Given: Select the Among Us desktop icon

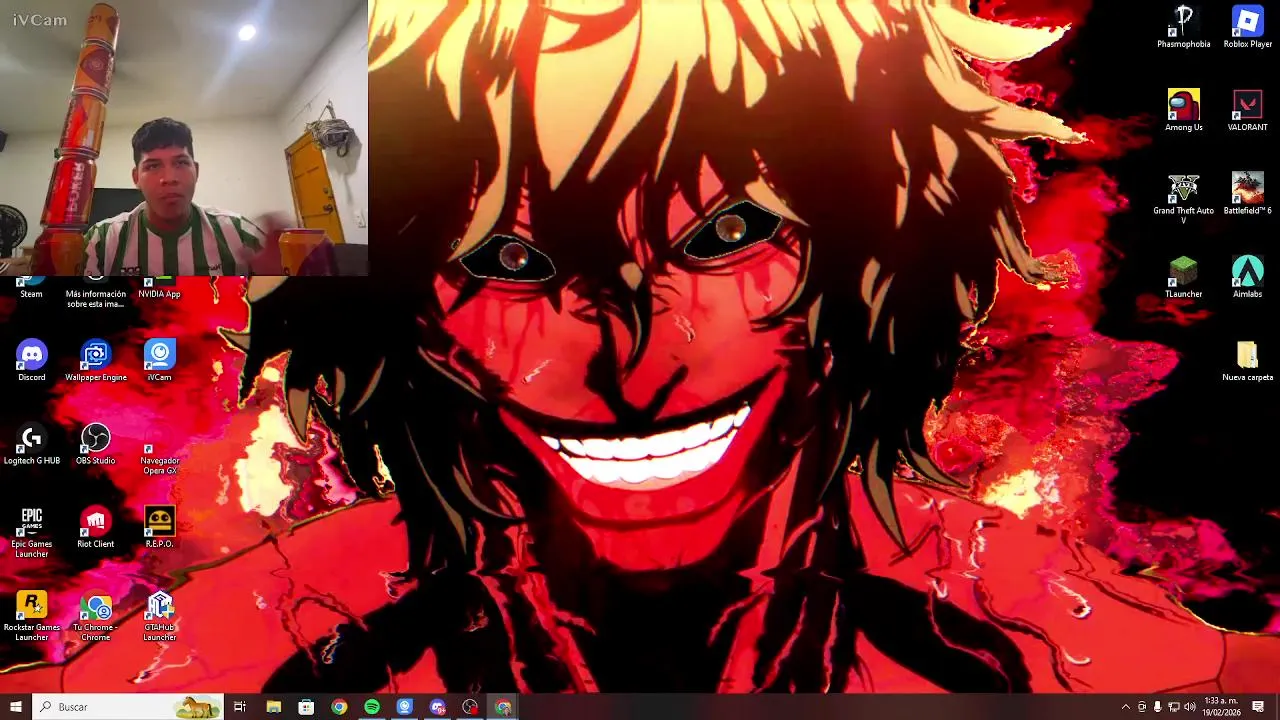Looking at the screenshot, I should 1184,110.
